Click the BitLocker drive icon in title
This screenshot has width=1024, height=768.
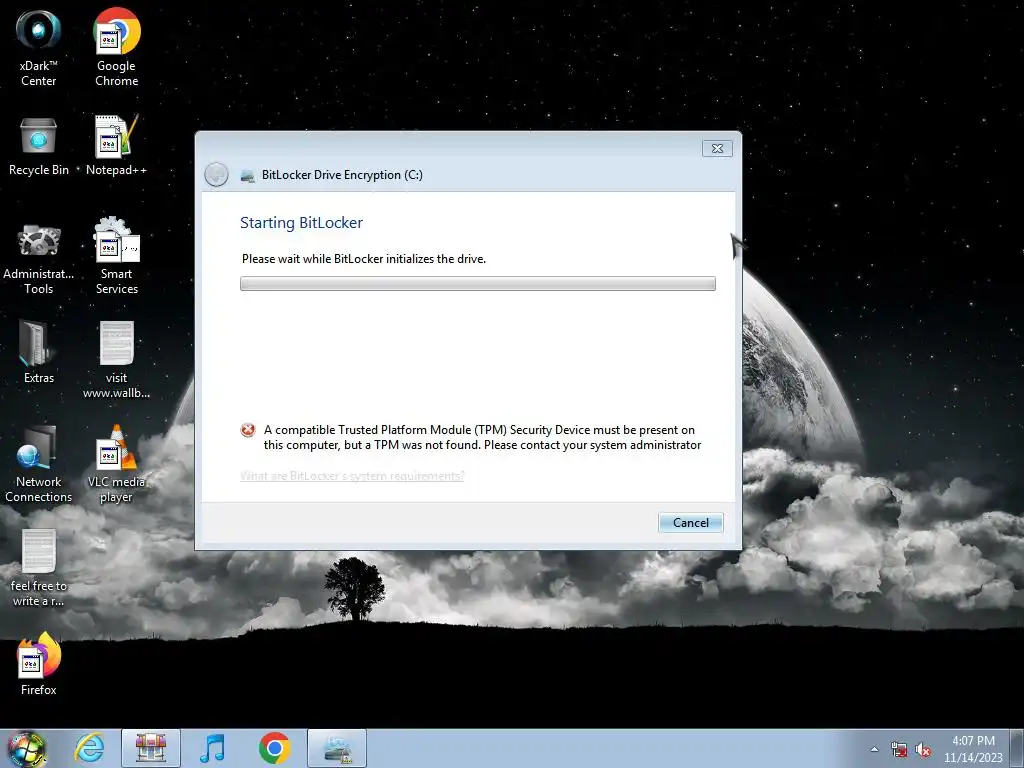[x=248, y=175]
